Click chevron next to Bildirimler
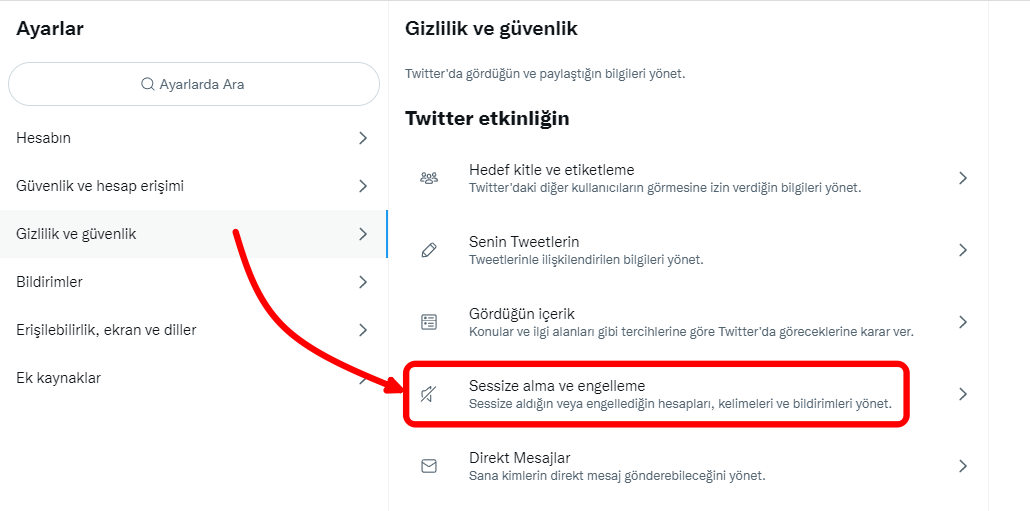Screen dimensions: 1030x511 pyautogui.click(x=363, y=282)
